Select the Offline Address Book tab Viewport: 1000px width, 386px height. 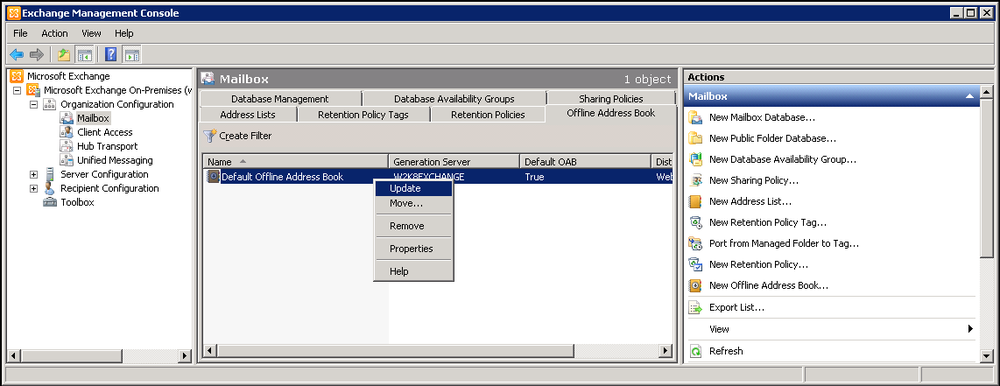pos(611,114)
